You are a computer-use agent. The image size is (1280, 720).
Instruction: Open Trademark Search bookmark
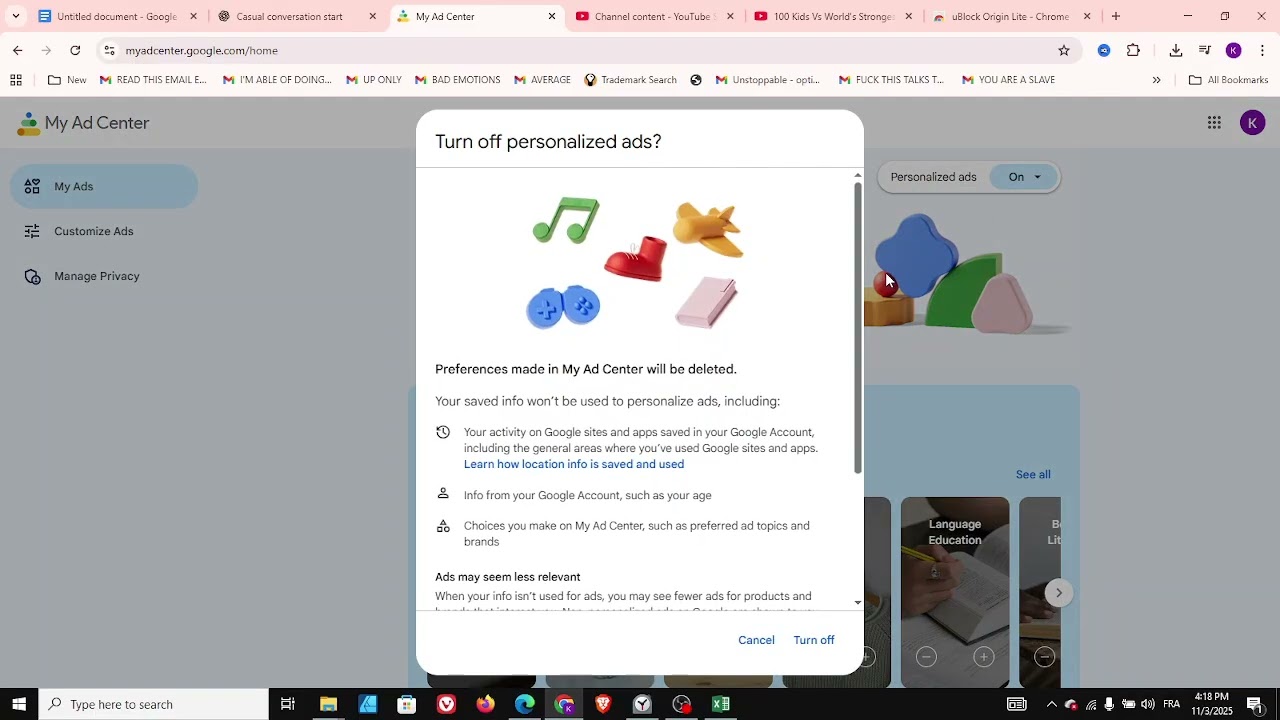[x=630, y=80]
